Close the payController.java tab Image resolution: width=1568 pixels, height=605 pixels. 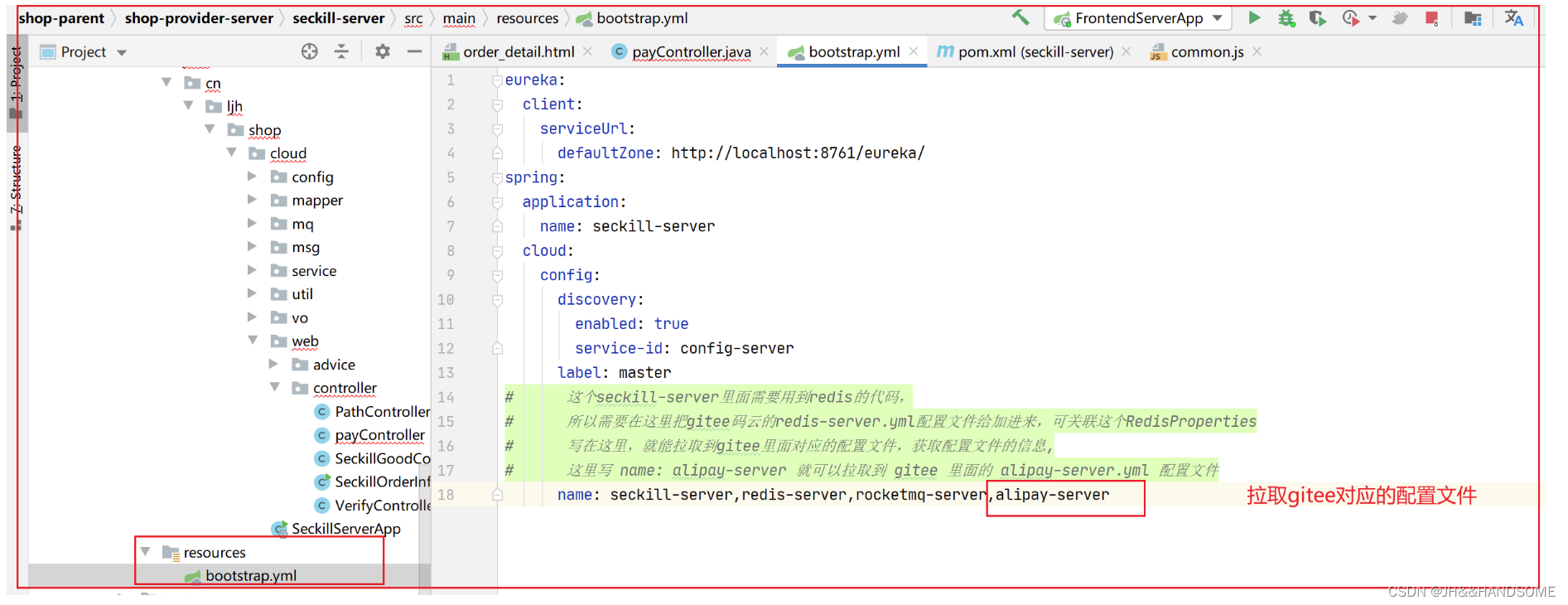[x=764, y=51]
